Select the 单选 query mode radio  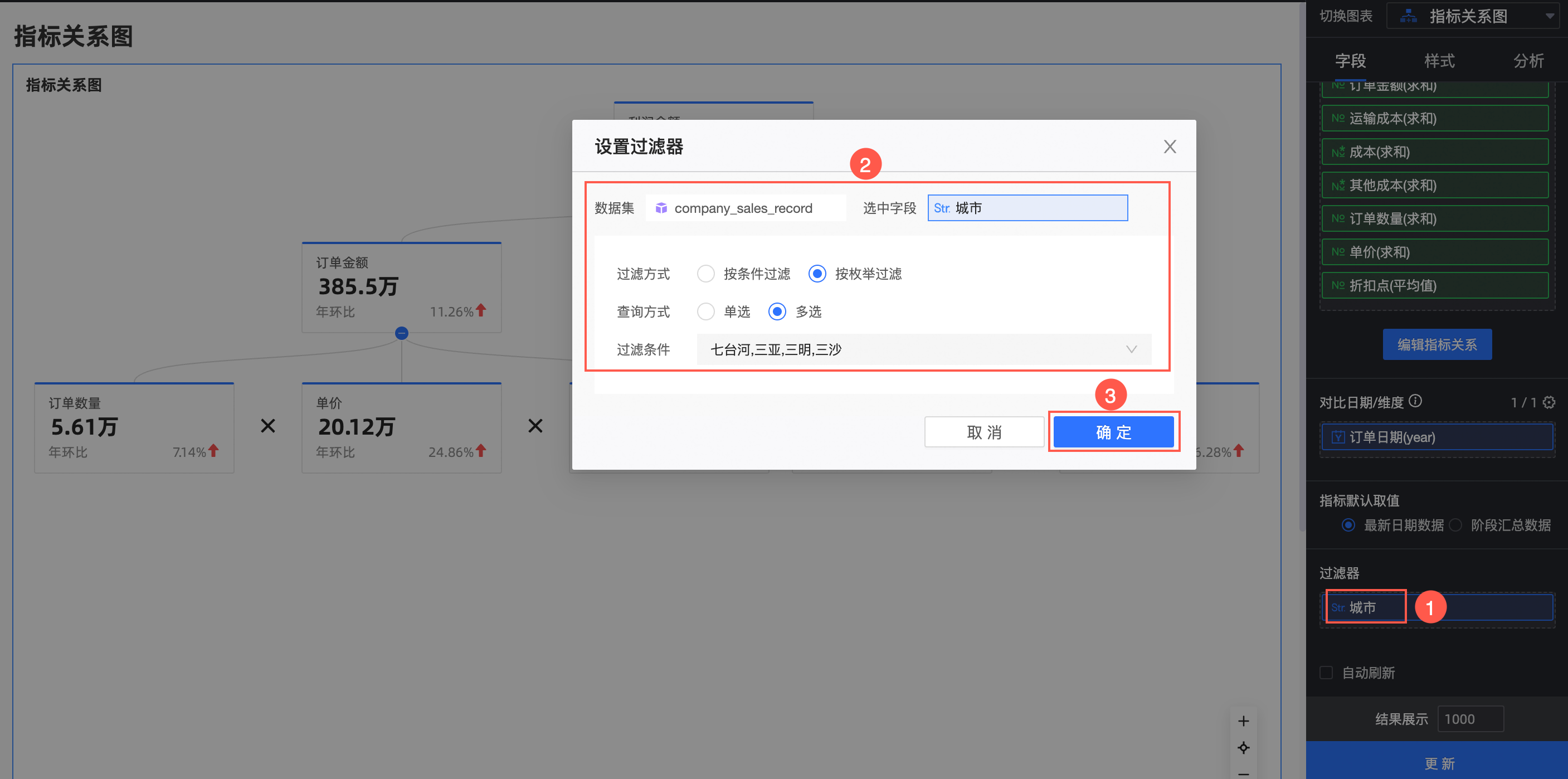[x=705, y=311]
